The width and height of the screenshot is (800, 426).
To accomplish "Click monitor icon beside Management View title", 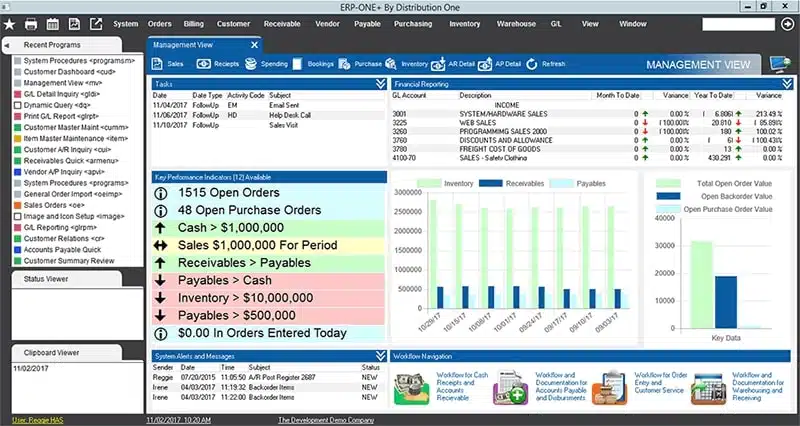I will click(x=780, y=64).
